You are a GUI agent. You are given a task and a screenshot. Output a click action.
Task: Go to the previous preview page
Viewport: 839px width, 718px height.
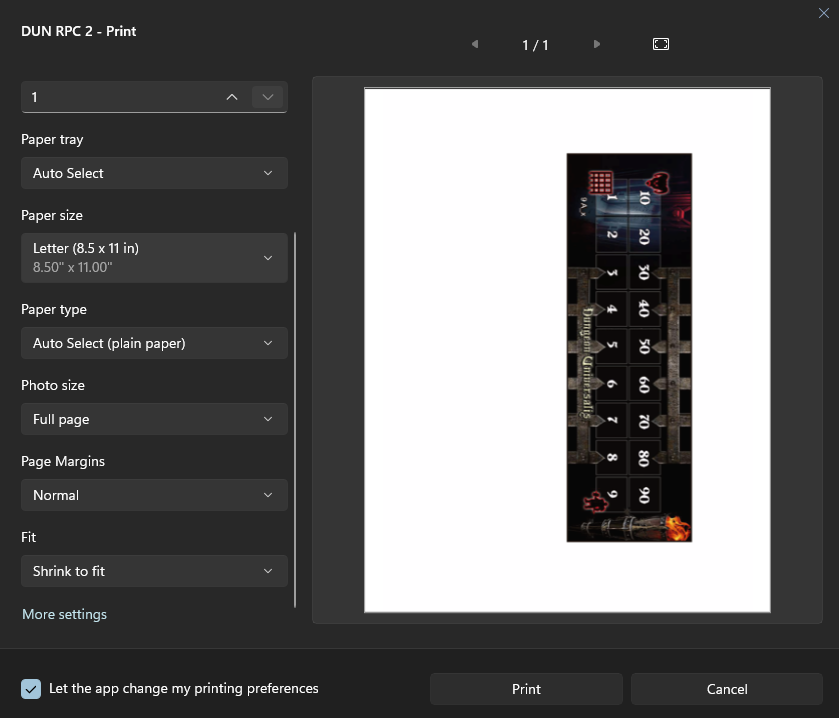475,44
